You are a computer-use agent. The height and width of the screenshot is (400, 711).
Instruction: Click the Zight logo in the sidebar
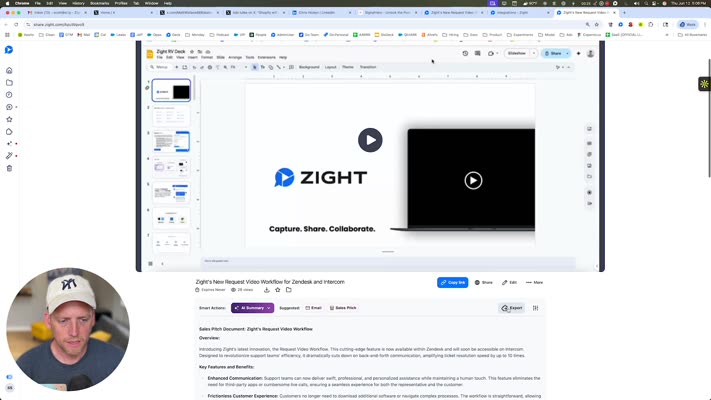[x=9, y=49]
